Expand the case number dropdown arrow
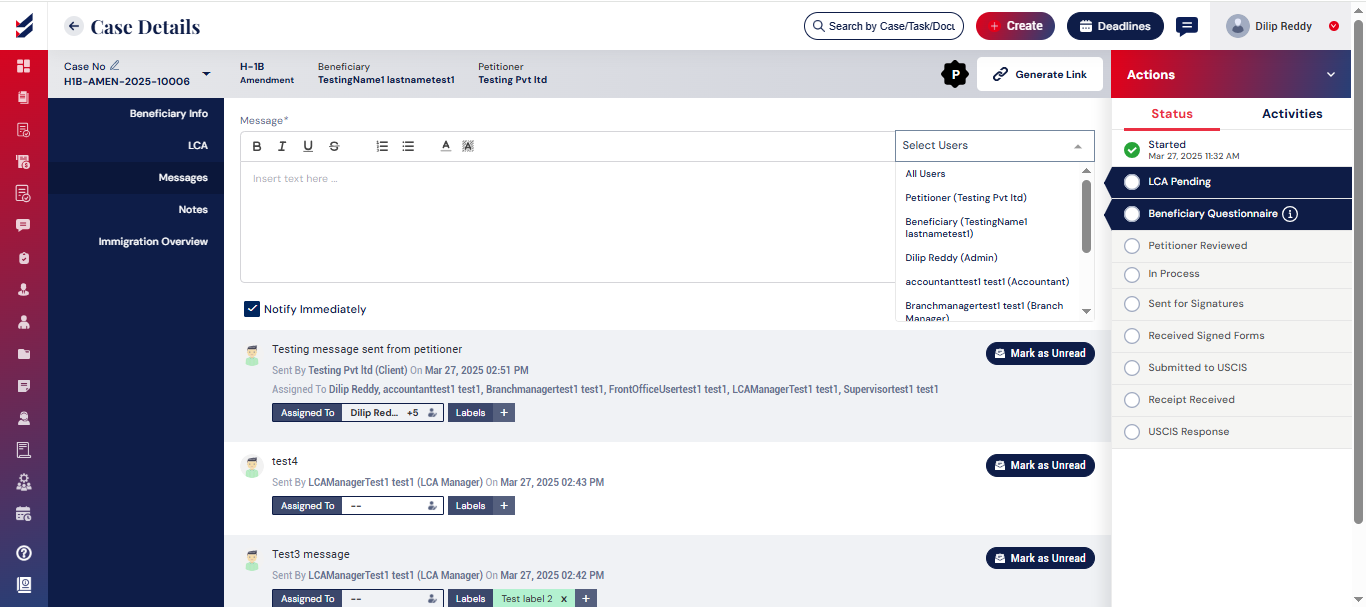Screen dimensions: 1366x607 point(206,74)
